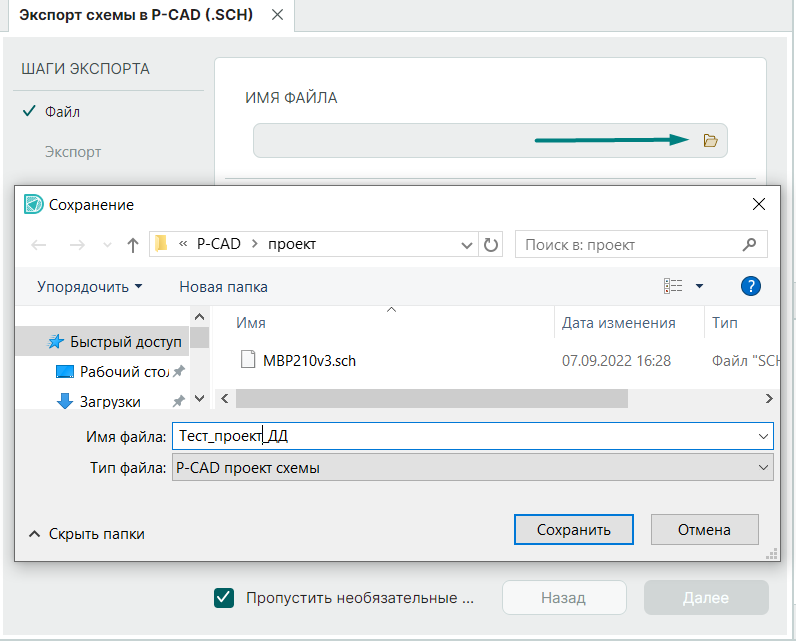Collapse folders with Скрыть папки
Image resolution: width=796 pixels, height=644 pixels.
pyautogui.click(x=87, y=534)
